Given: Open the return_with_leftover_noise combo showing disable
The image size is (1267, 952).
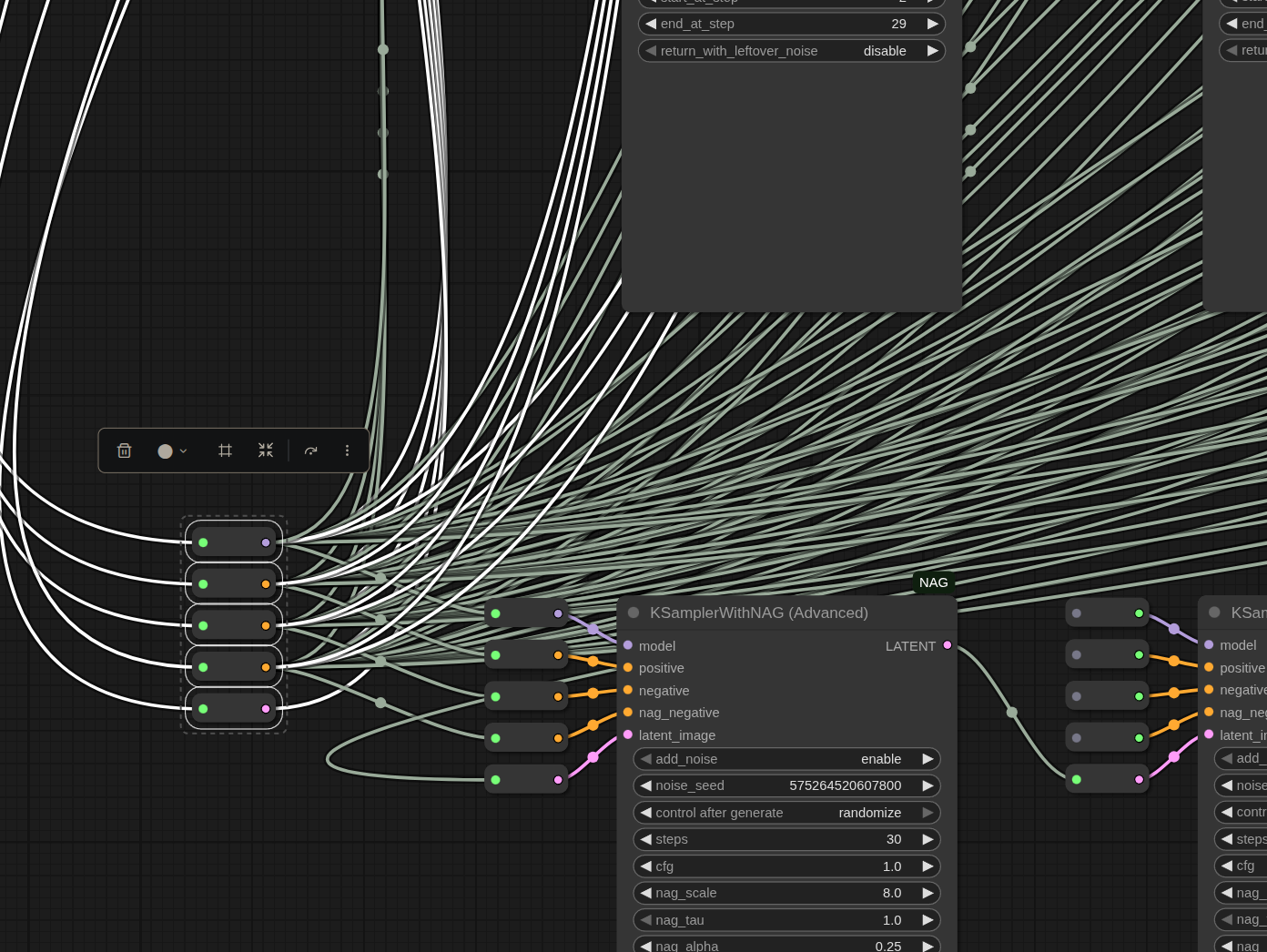Looking at the screenshot, I should point(792,51).
